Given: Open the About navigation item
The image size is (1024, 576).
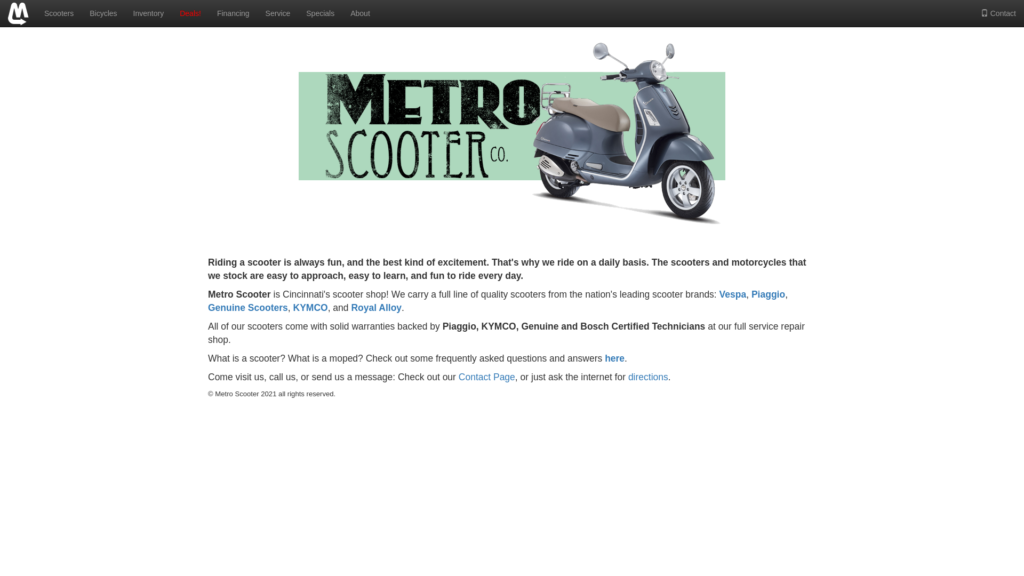Looking at the screenshot, I should (x=360, y=14).
